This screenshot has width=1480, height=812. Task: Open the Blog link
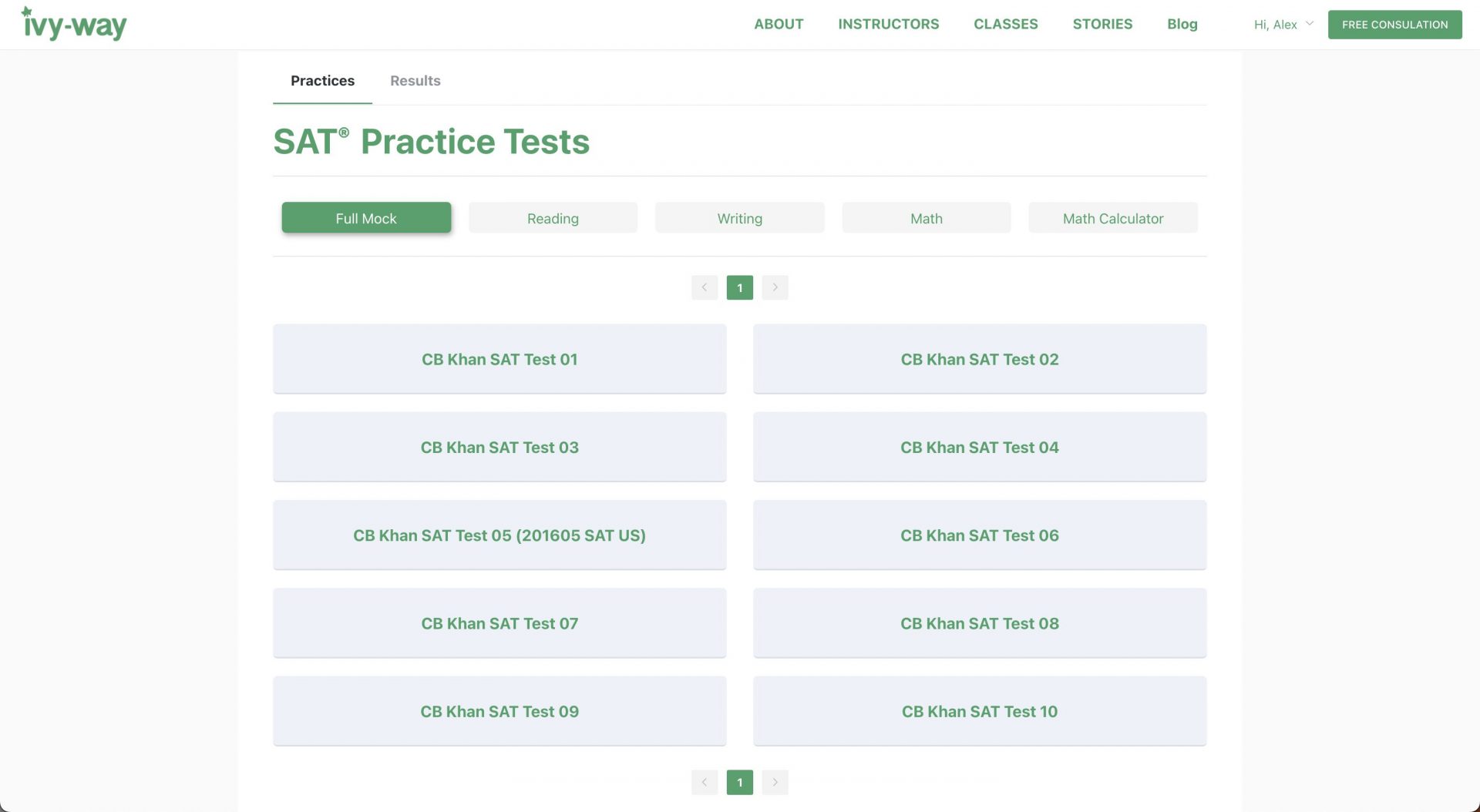pos(1182,24)
